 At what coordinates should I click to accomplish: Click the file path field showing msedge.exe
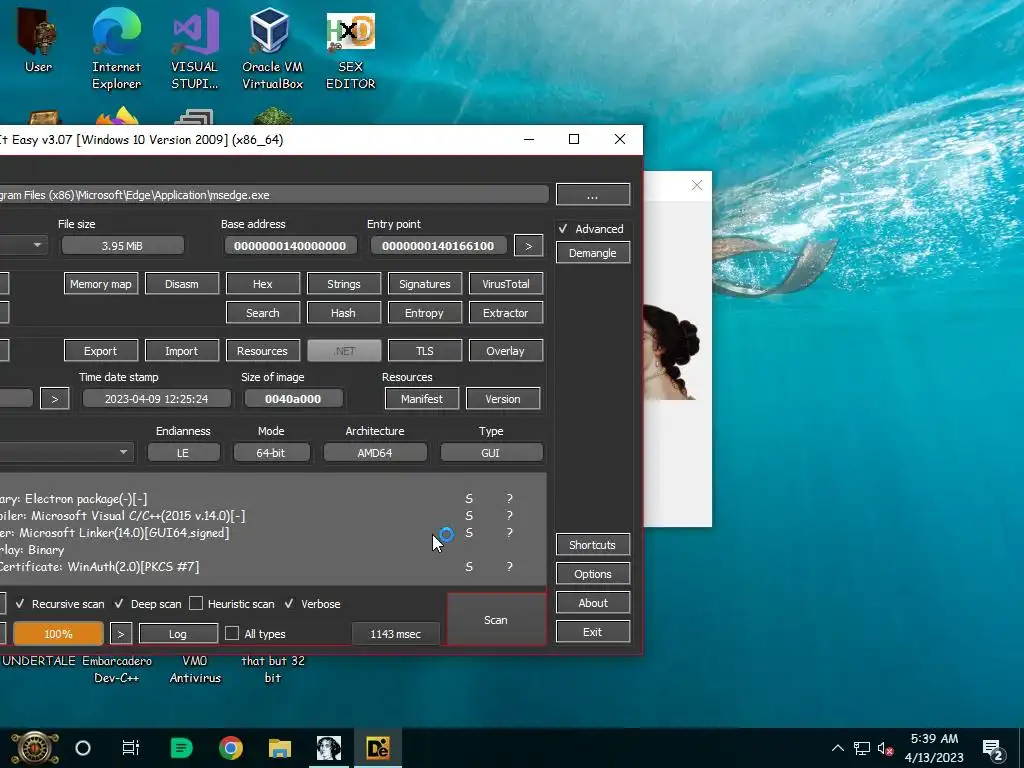coord(274,195)
